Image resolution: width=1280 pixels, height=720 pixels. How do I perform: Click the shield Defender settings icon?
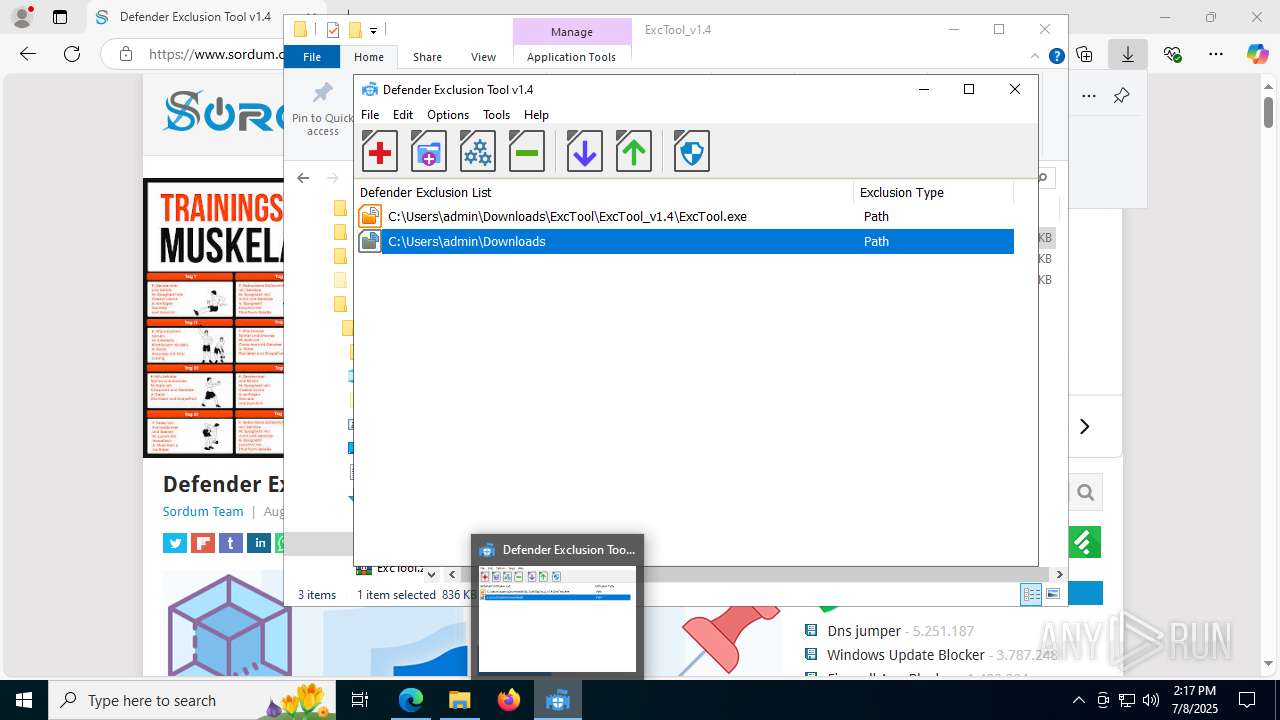click(x=691, y=152)
